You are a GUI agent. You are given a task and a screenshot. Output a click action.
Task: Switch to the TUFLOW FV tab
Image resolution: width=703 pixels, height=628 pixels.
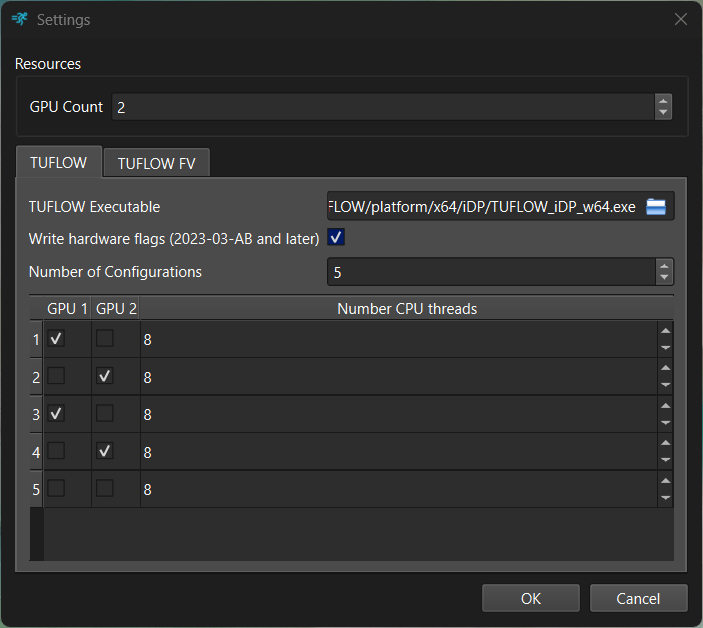click(156, 163)
